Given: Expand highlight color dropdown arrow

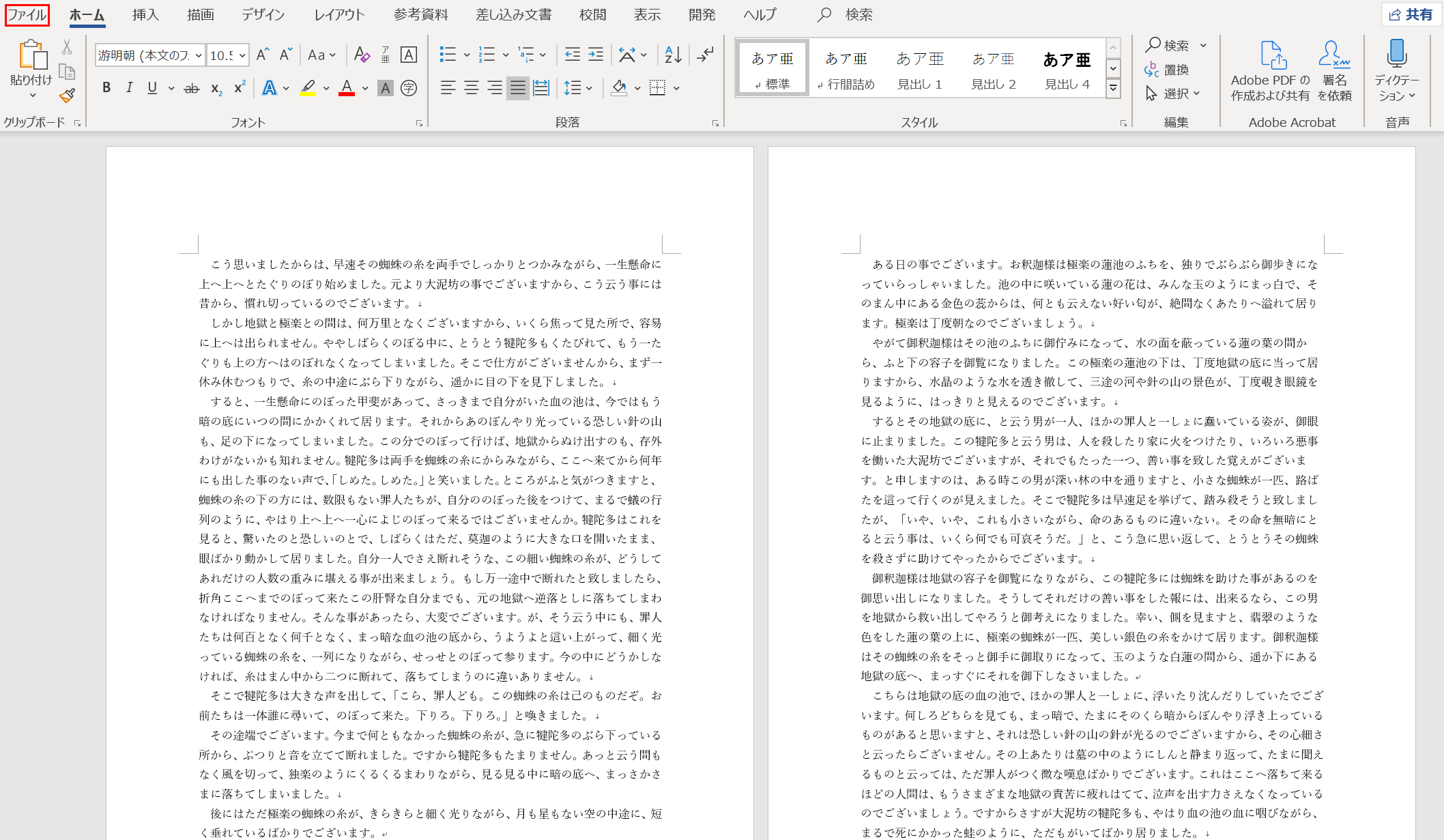Looking at the screenshot, I should 326,88.
